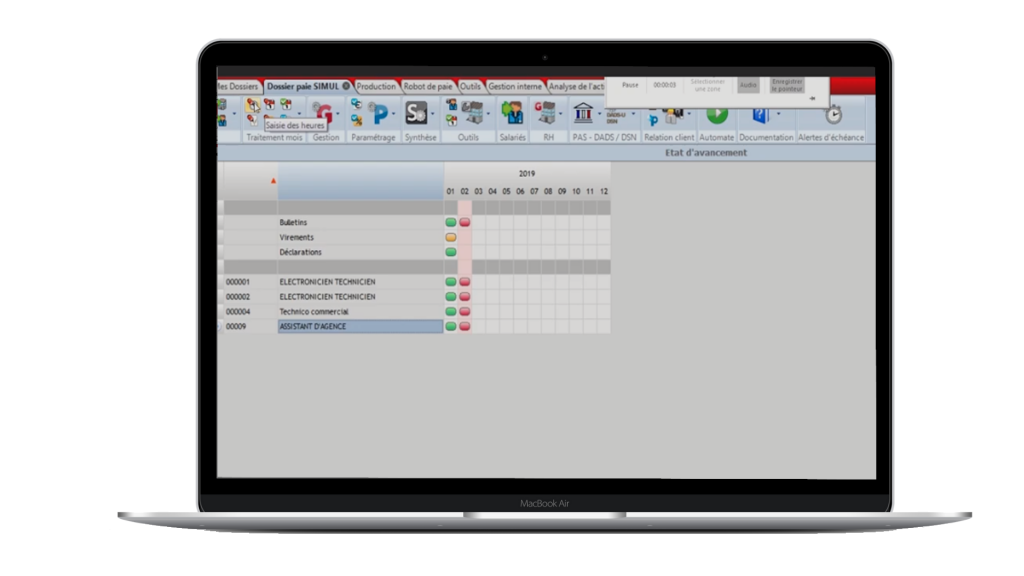Screen dimensions: 1024x576
Task: Click the month 03 column header
Action: [479, 191]
